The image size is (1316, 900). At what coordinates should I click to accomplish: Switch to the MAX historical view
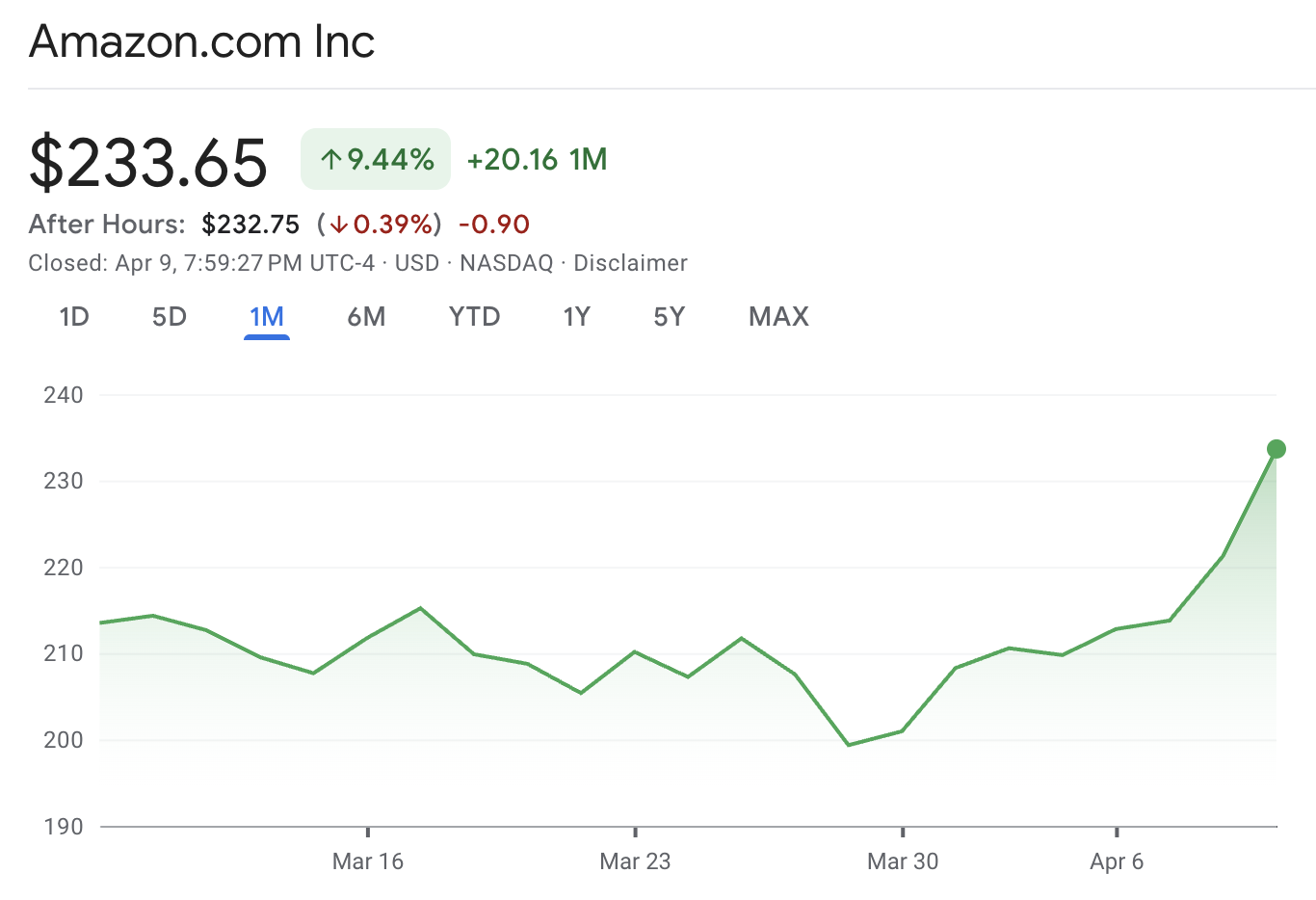point(778,316)
